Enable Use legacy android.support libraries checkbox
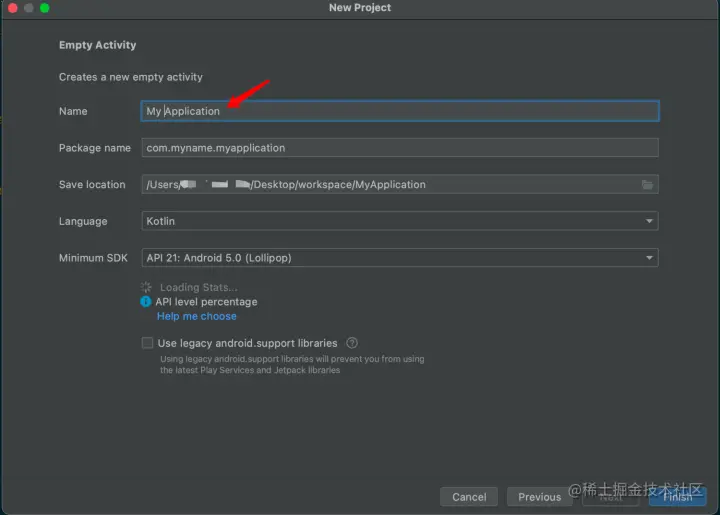The height and width of the screenshot is (515, 720). point(148,343)
